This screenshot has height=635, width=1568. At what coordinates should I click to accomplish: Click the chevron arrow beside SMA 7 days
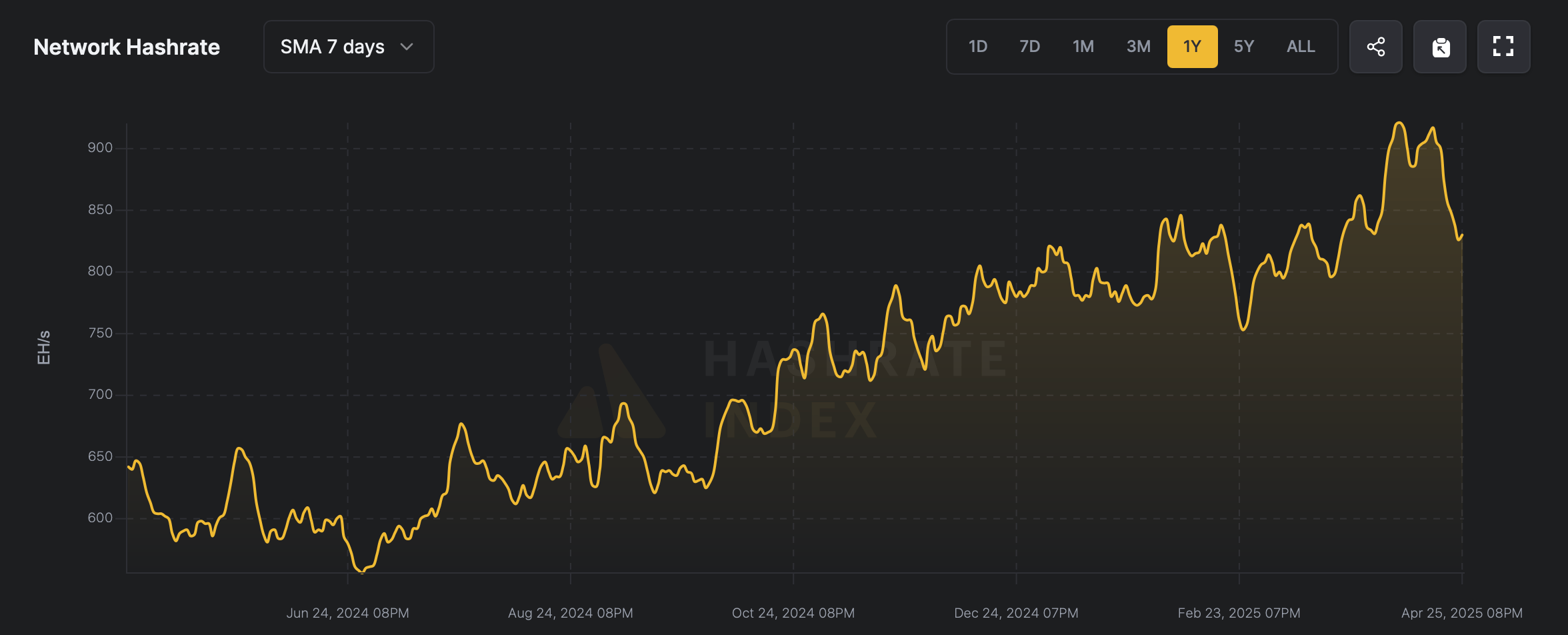coord(407,47)
